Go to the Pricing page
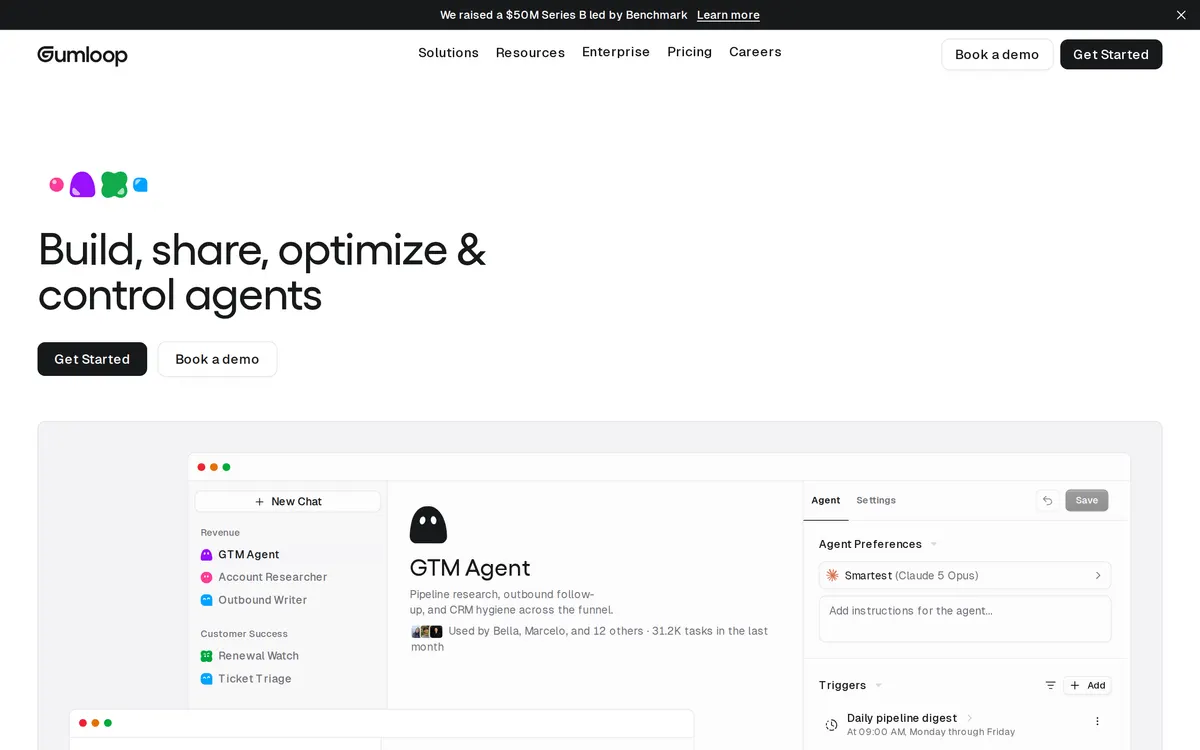 point(690,52)
